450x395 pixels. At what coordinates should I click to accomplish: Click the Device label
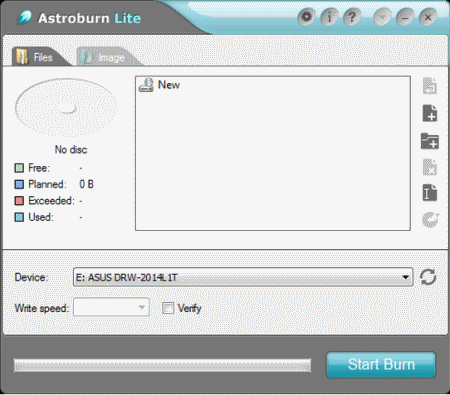[x=31, y=277]
